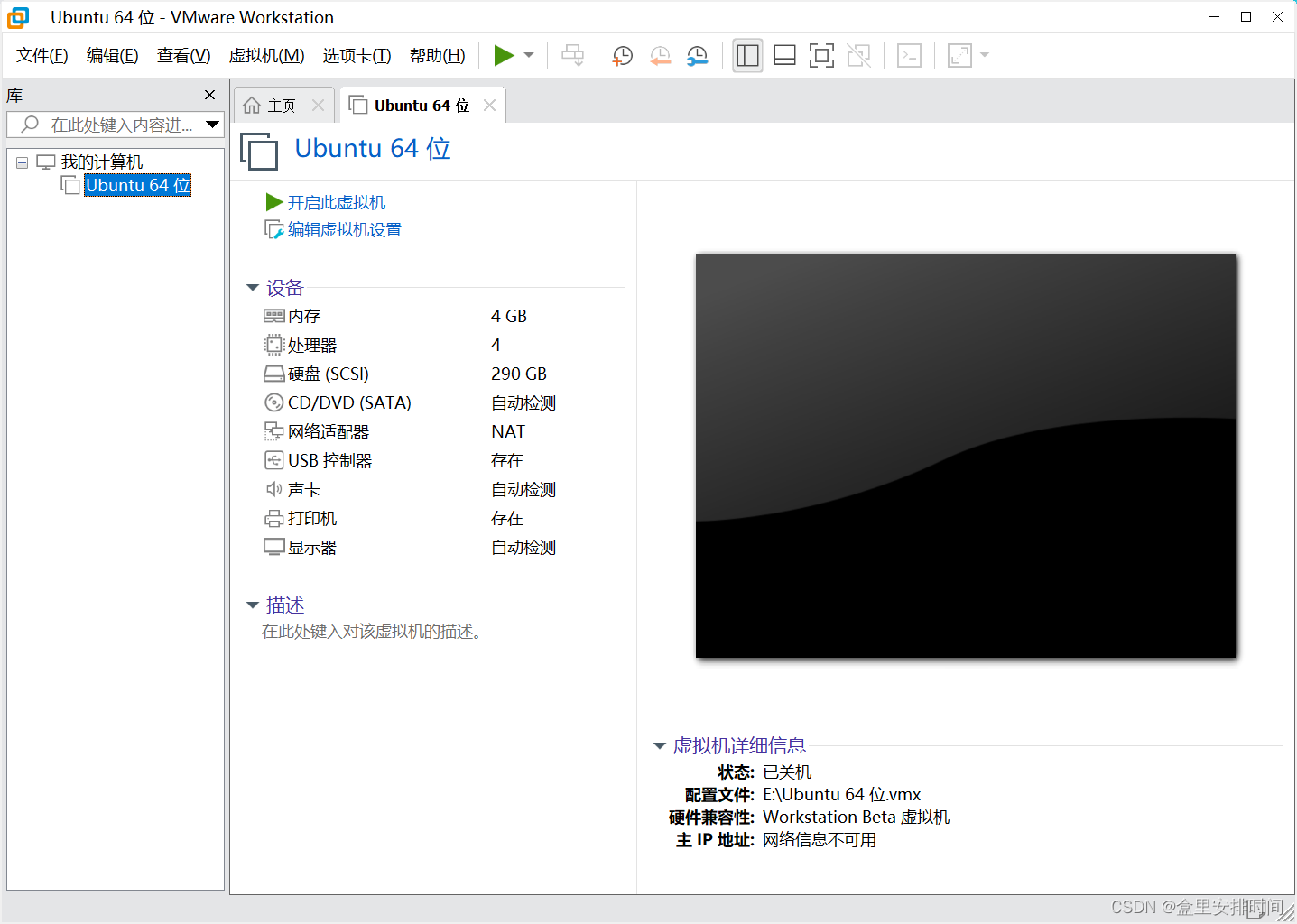Click the 内存 memory device icon
The width and height of the screenshot is (1297, 924).
pos(274,316)
